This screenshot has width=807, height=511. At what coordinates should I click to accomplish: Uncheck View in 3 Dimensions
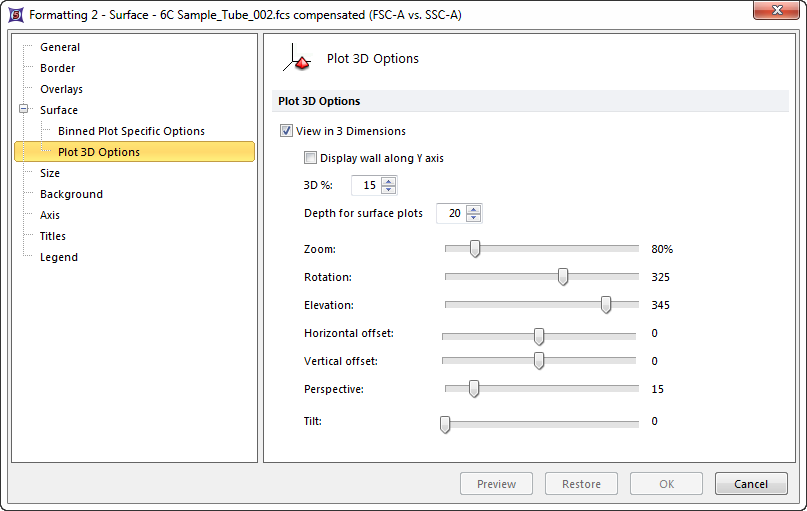[x=287, y=131]
